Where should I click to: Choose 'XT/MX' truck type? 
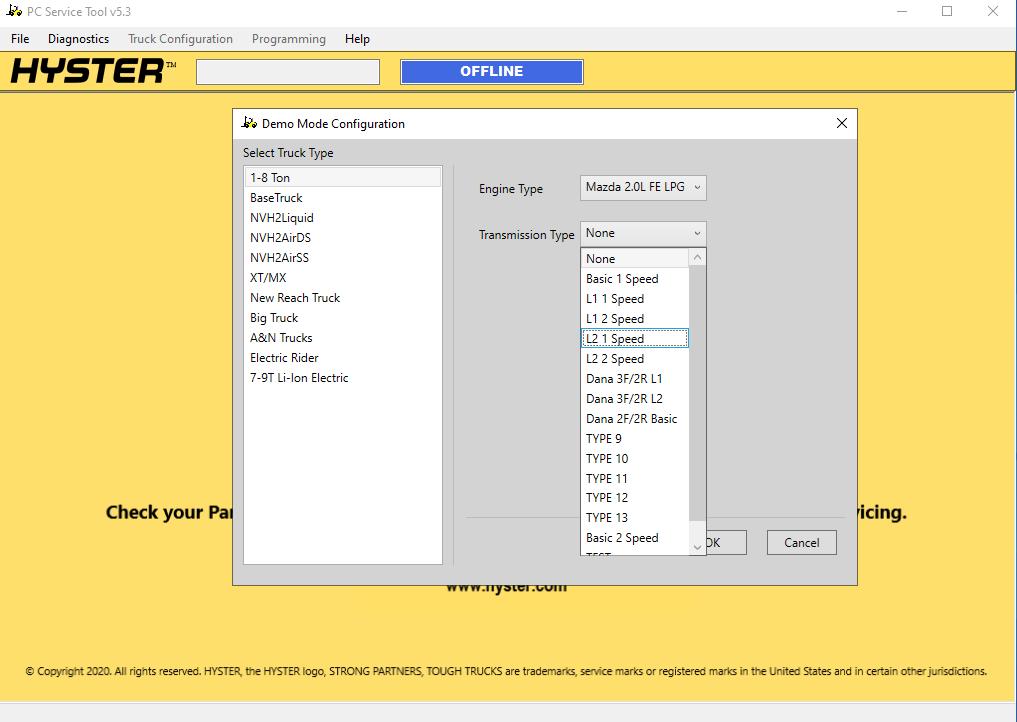268,277
